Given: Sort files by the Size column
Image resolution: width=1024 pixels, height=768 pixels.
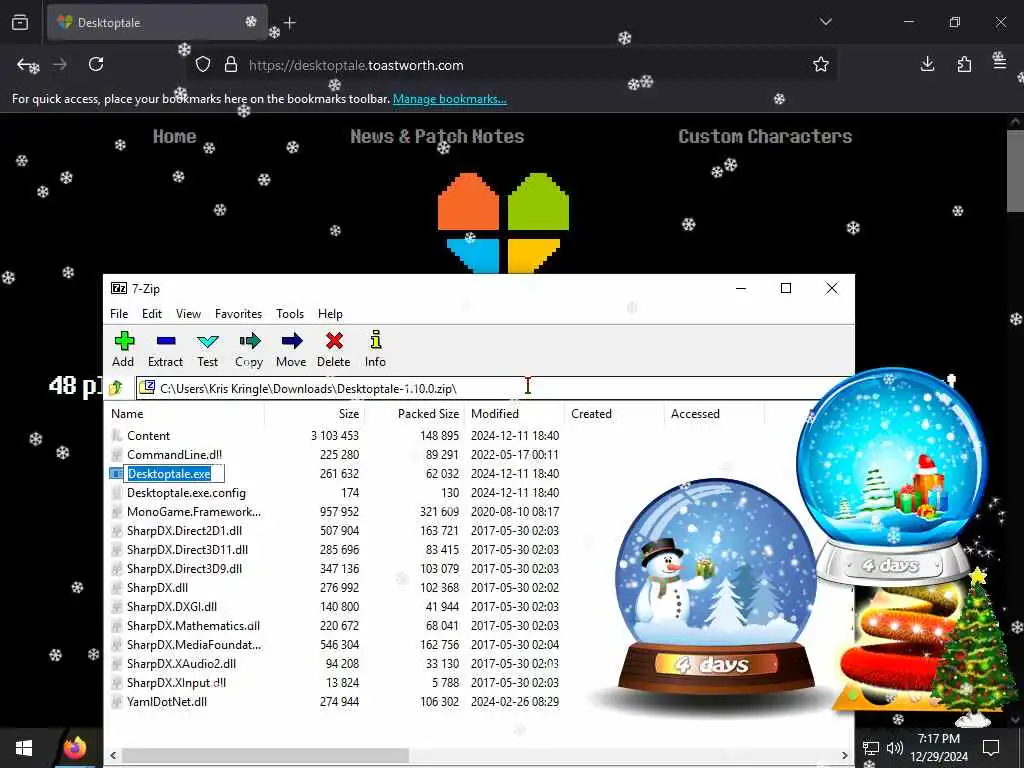Looking at the screenshot, I should [315, 413].
